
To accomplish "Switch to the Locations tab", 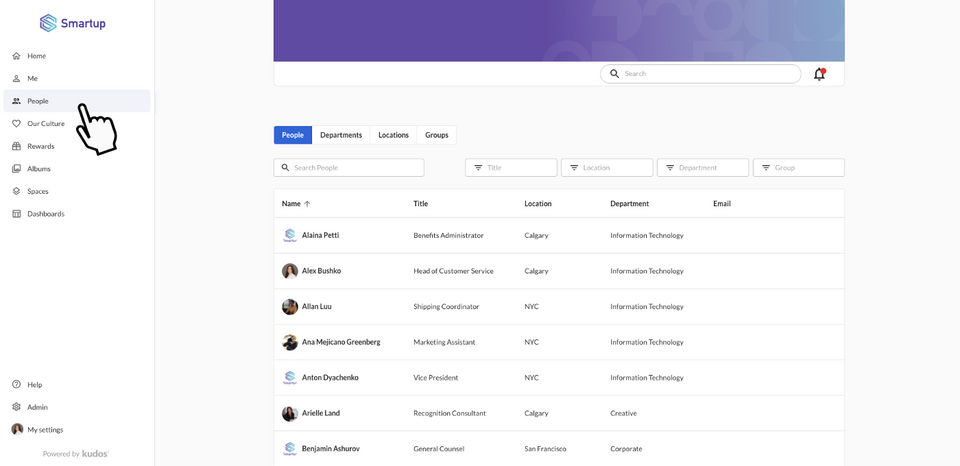I will pos(393,135).
